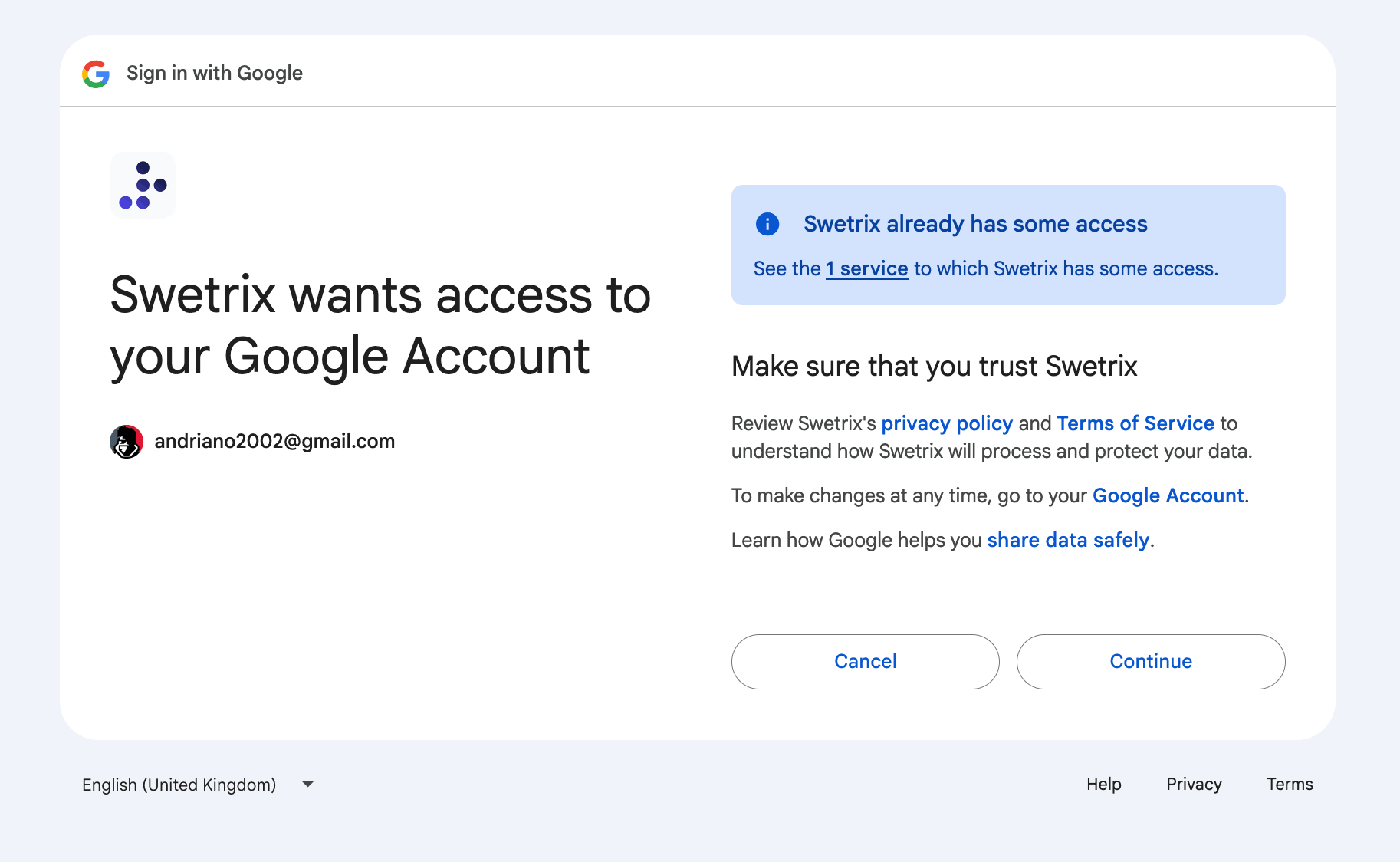Open the 'share data safely' link

click(x=1068, y=540)
